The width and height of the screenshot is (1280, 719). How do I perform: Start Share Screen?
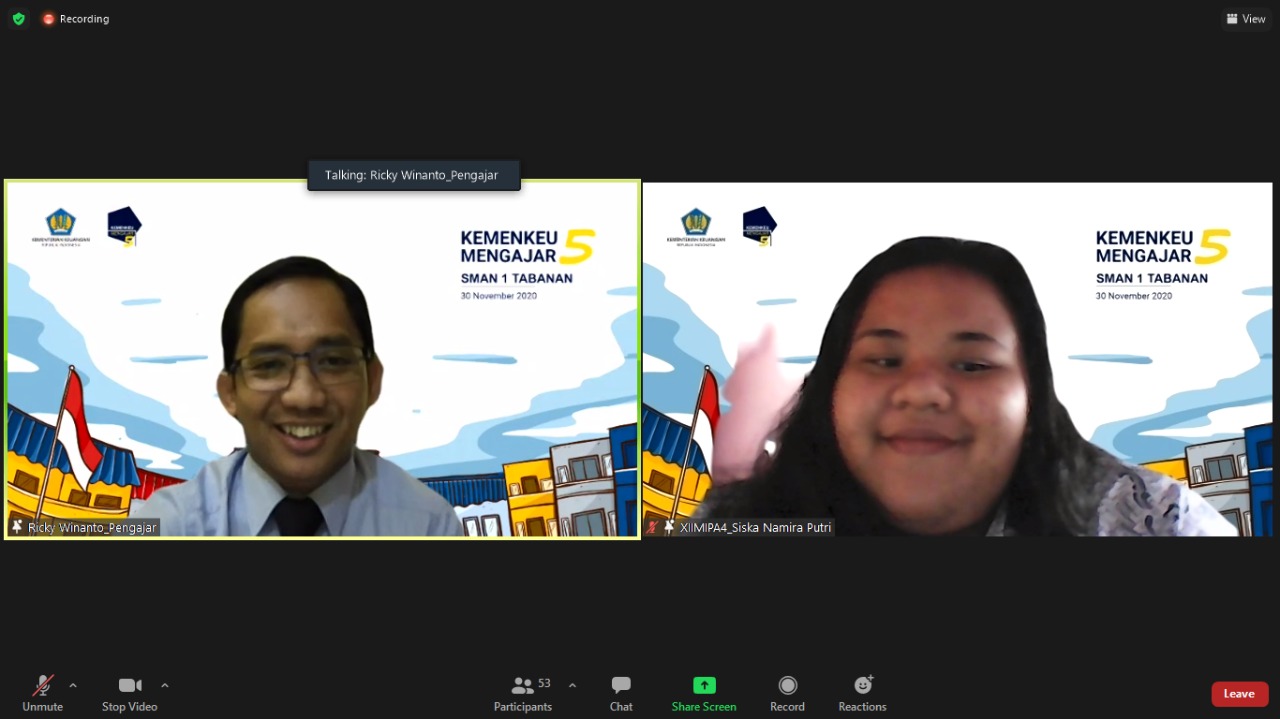tap(704, 692)
